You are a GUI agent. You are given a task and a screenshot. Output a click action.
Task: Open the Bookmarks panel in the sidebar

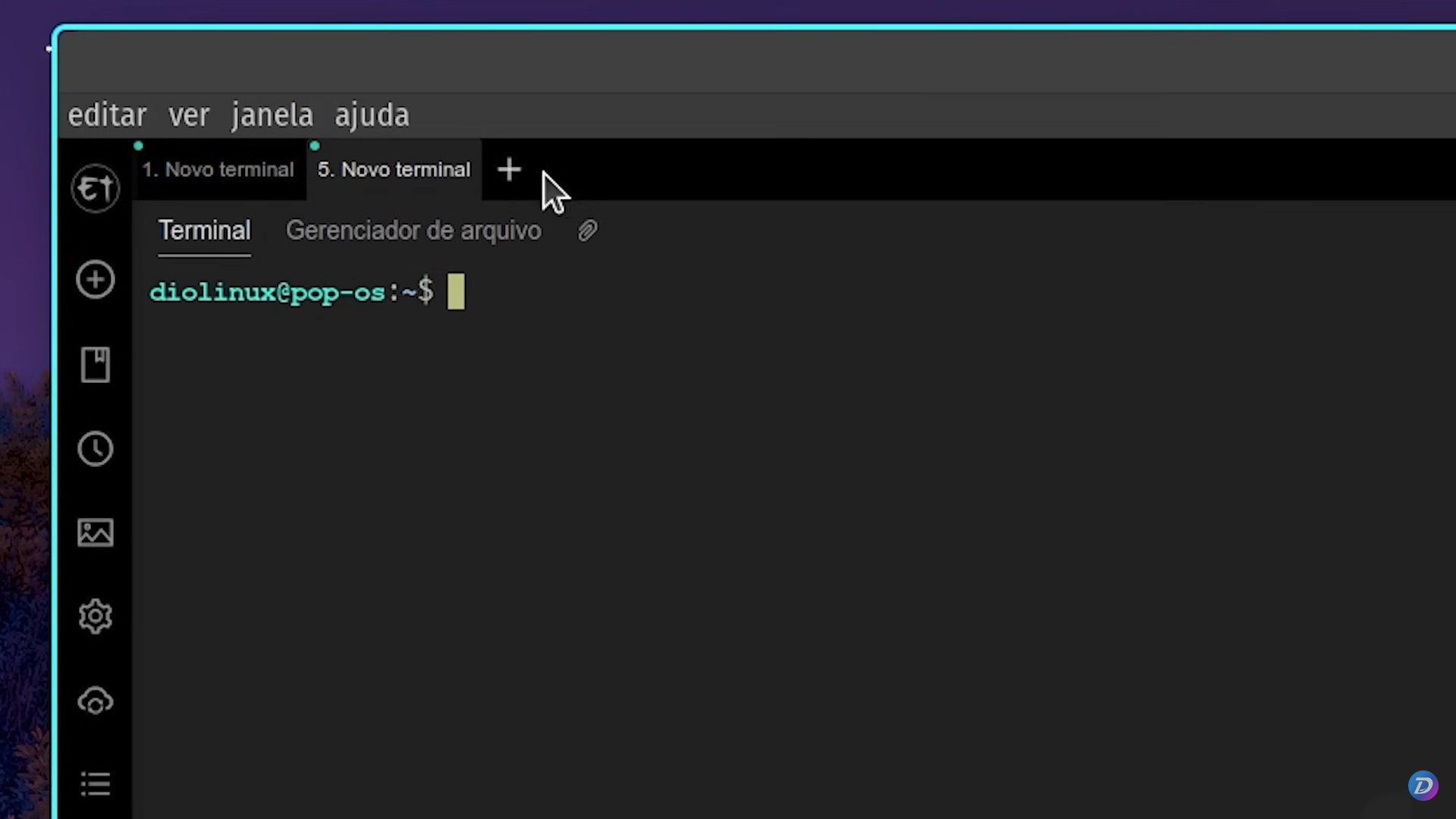(95, 365)
